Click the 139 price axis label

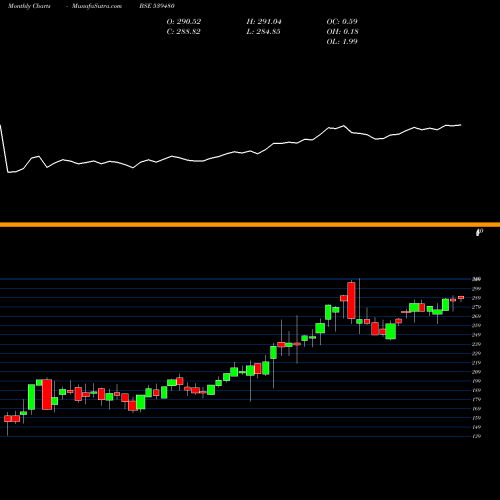(477, 436)
